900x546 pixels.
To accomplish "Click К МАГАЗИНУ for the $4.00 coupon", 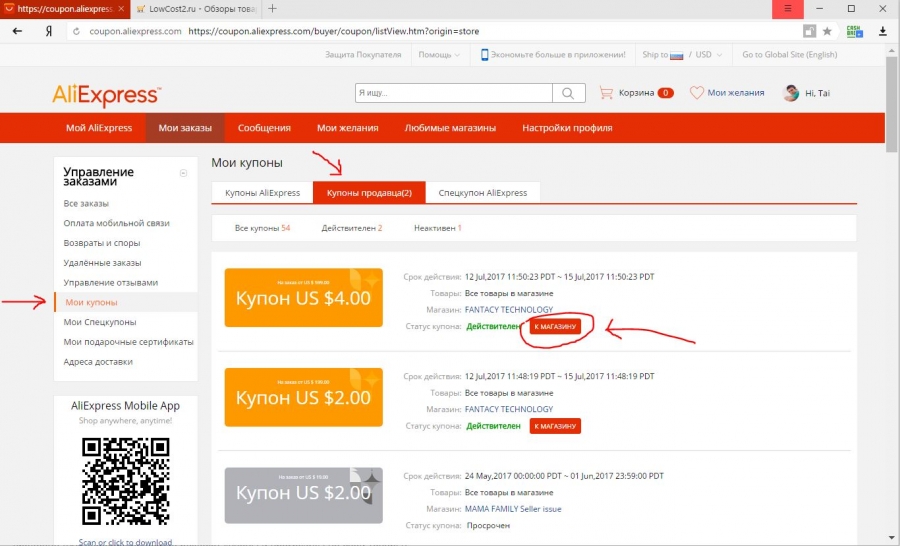I will (x=555, y=326).
